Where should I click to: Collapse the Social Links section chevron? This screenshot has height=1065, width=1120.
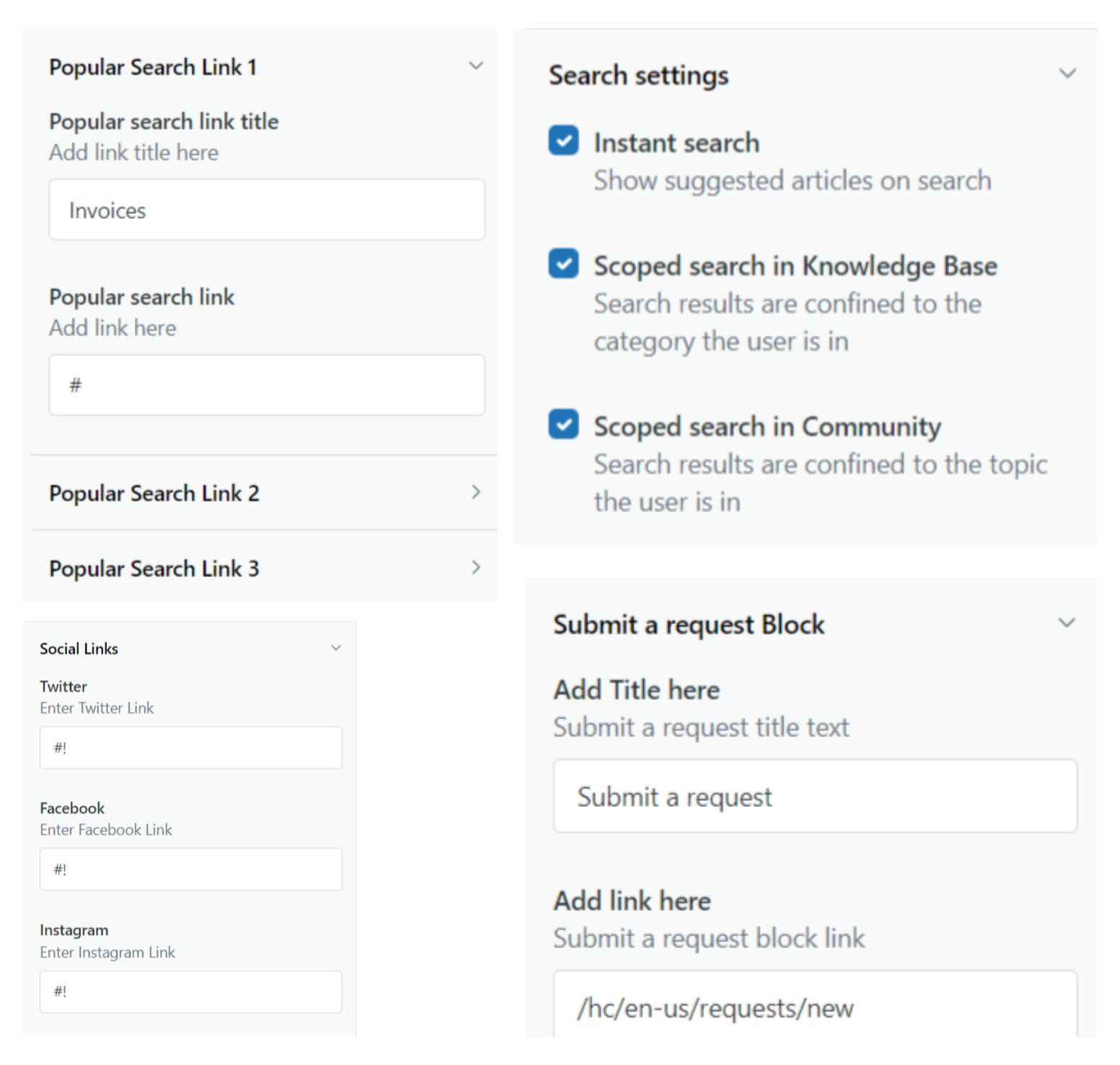pyautogui.click(x=336, y=648)
